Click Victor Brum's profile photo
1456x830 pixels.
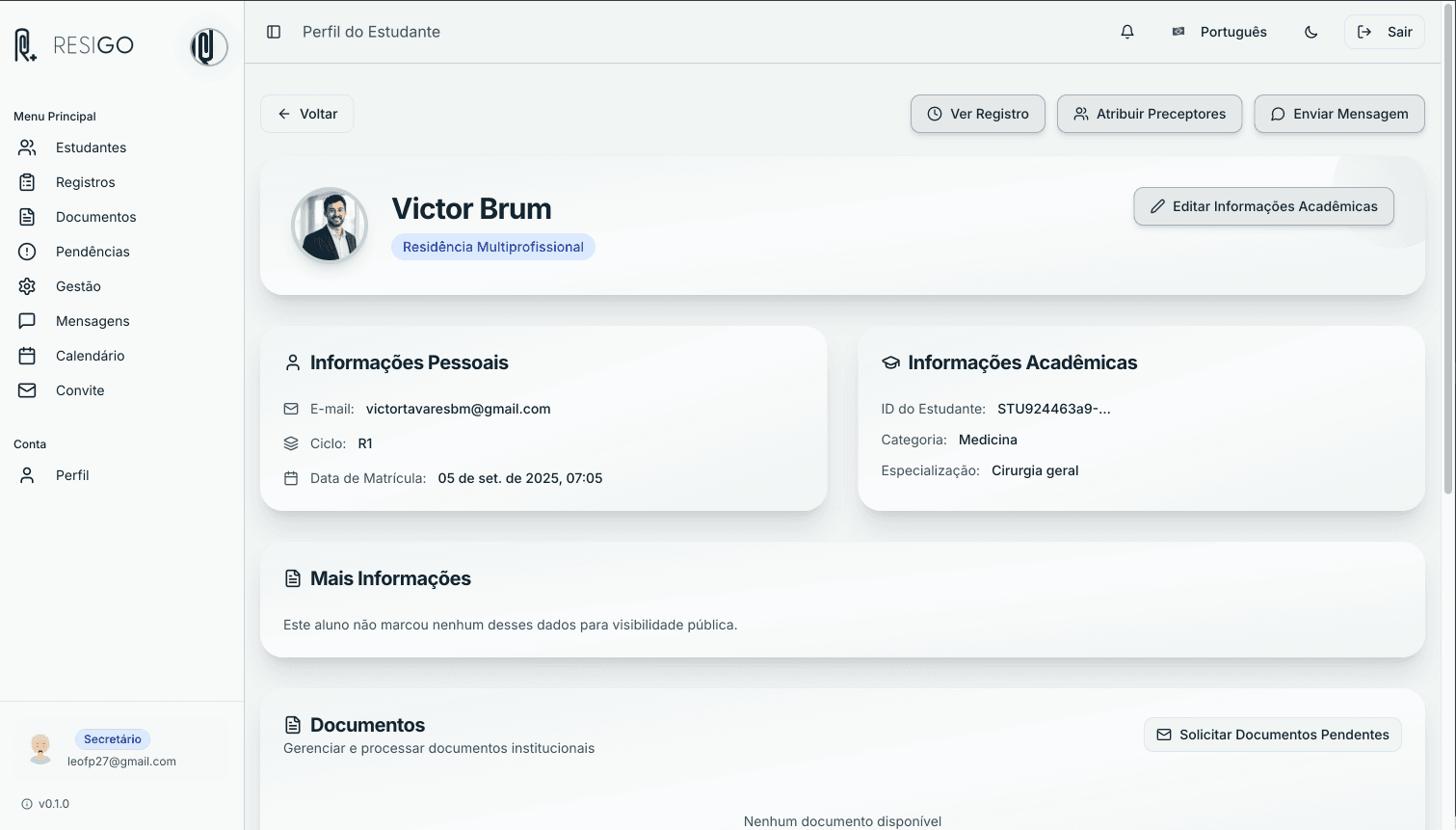[x=330, y=226]
